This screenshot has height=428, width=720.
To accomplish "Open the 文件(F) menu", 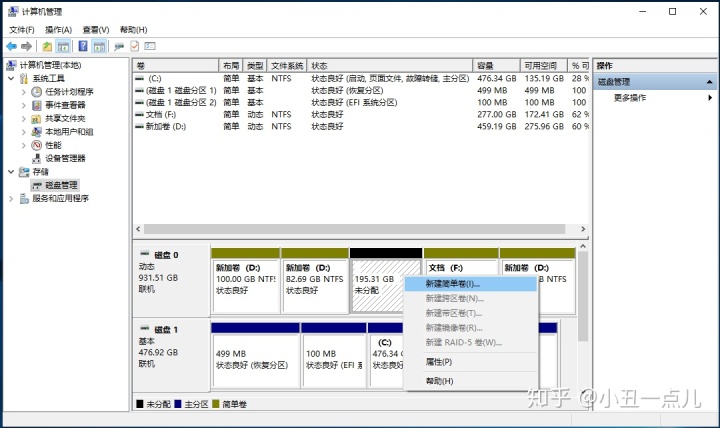I will pyautogui.click(x=22, y=30).
